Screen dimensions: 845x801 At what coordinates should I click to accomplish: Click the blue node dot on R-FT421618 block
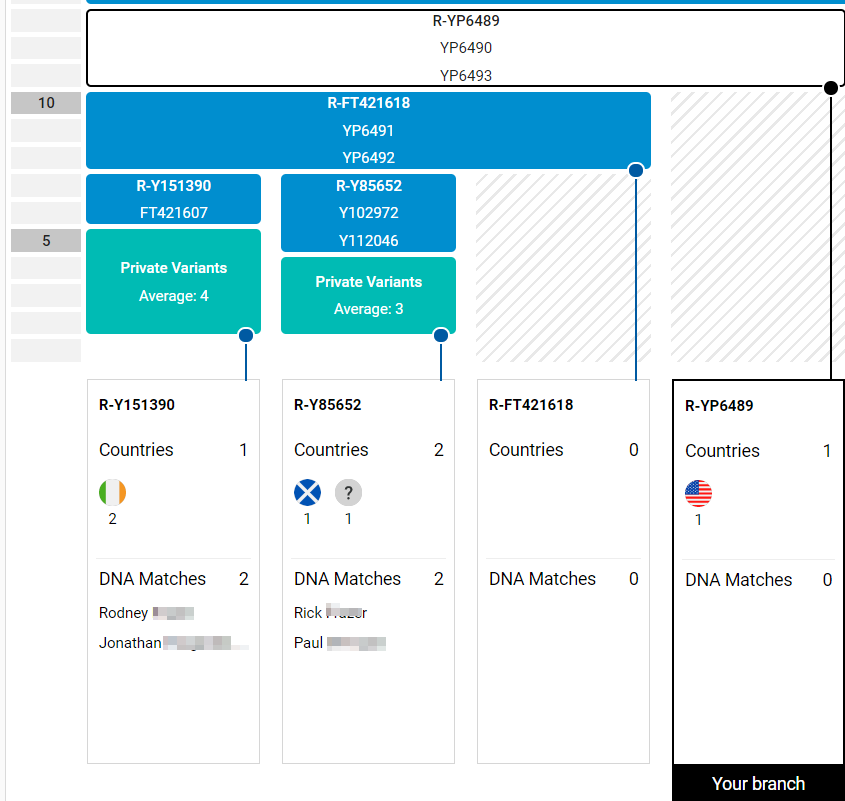click(635, 170)
